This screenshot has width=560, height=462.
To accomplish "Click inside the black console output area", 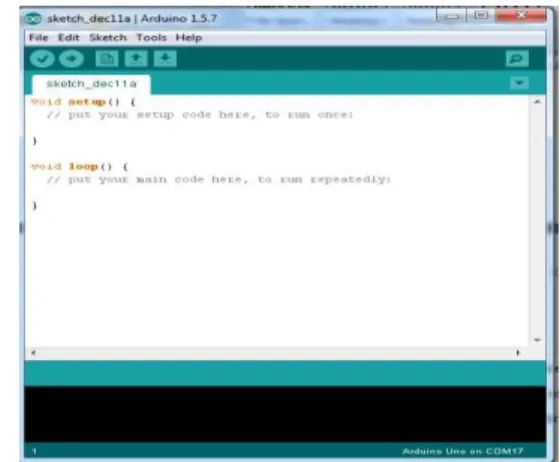I will click(285, 414).
